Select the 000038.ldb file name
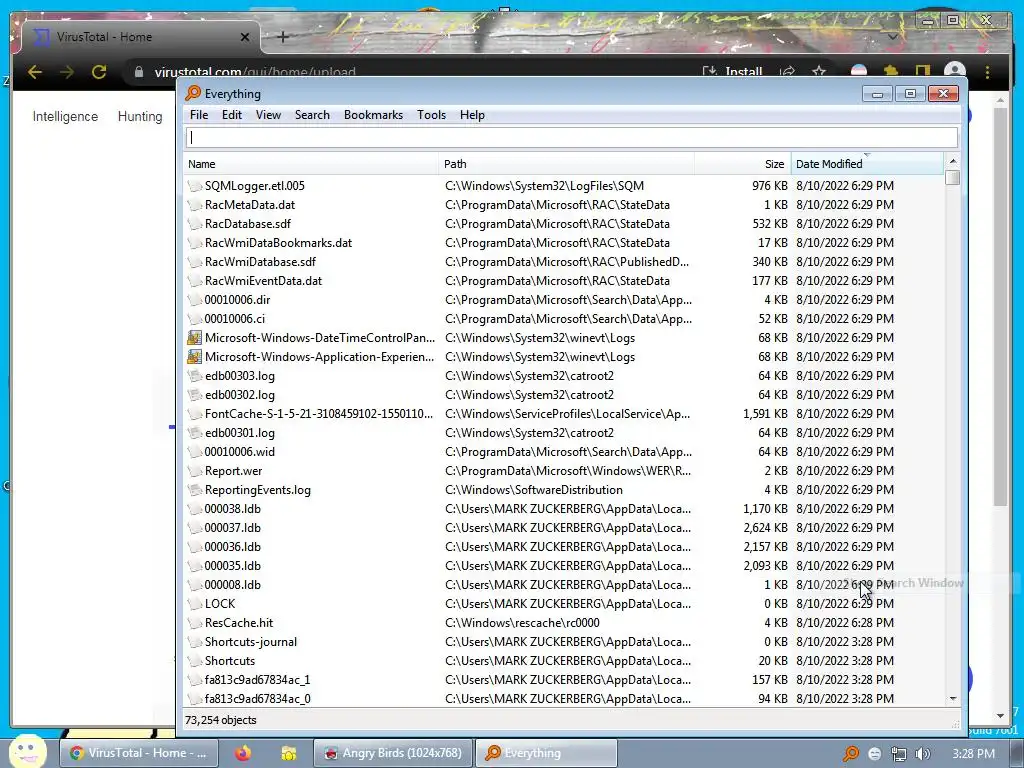The width and height of the screenshot is (1024, 768). coord(232,509)
